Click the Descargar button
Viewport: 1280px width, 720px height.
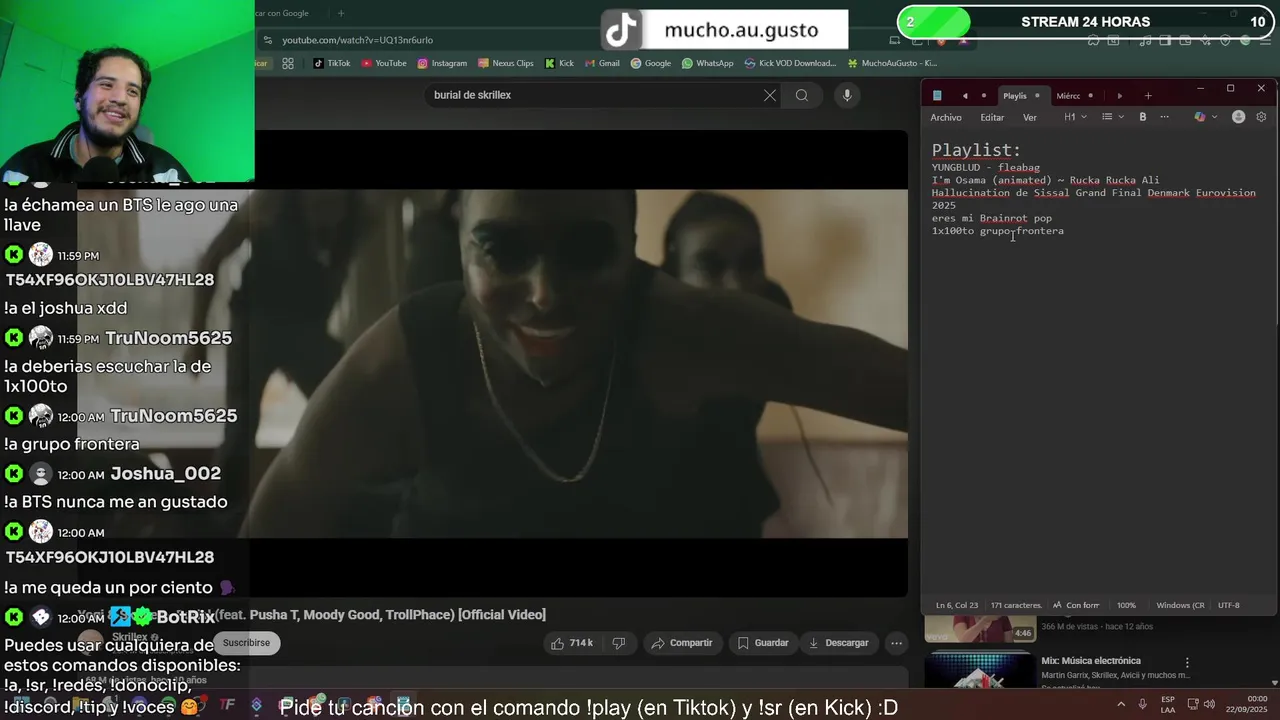[x=839, y=643]
